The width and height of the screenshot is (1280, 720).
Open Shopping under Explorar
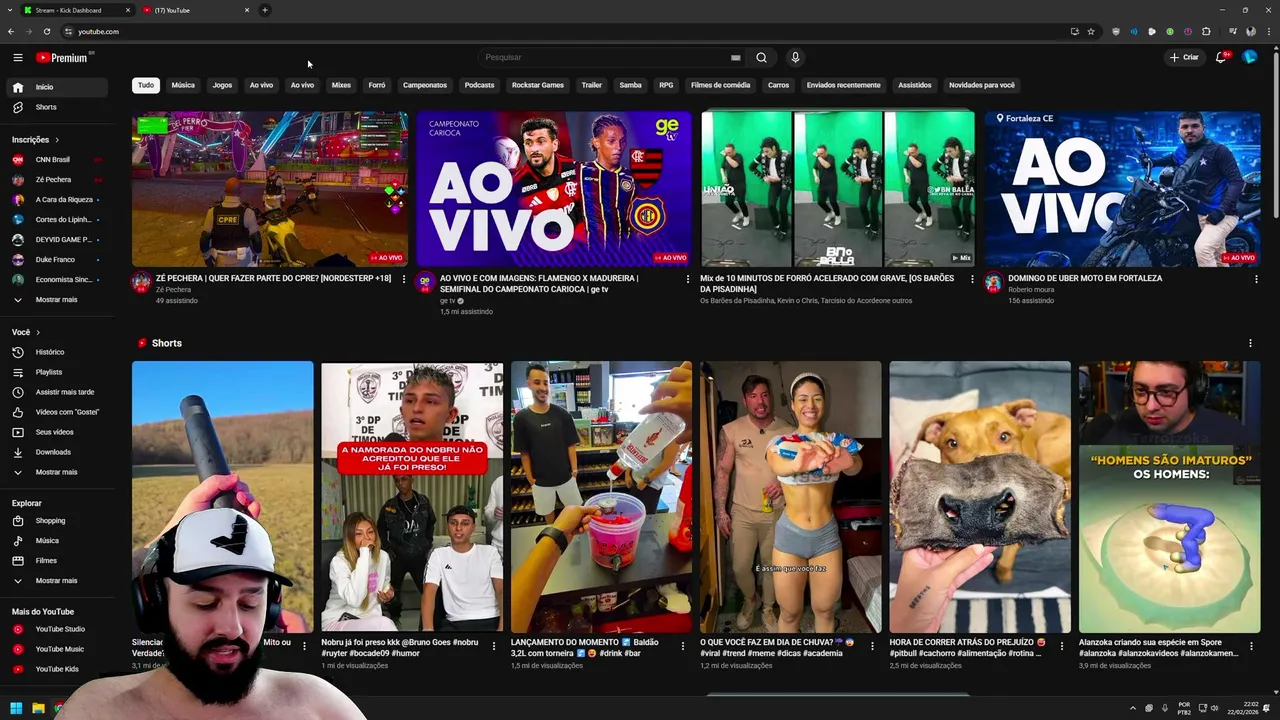pyautogui.click(x=58, y=520)
